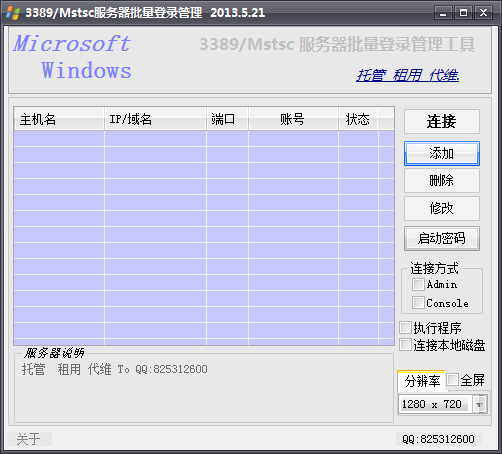Image resolution: width=502 pixels, height=454 pixels.
Task: Click the IP/域名 column header
Action: pyautogui.click(x=155, y=119)
